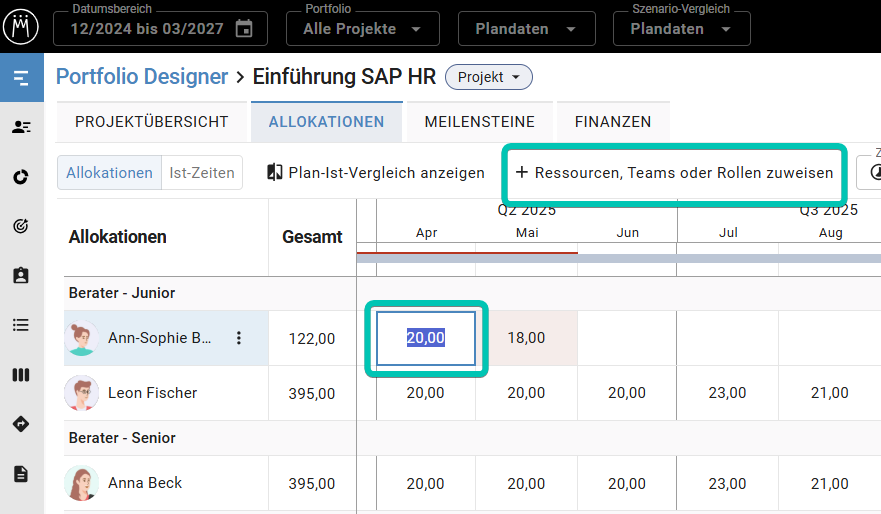Click Ann-Sophie's April allocation cell 20,00
This screenshot has width=881, height=514.
[x=426, y=338]
